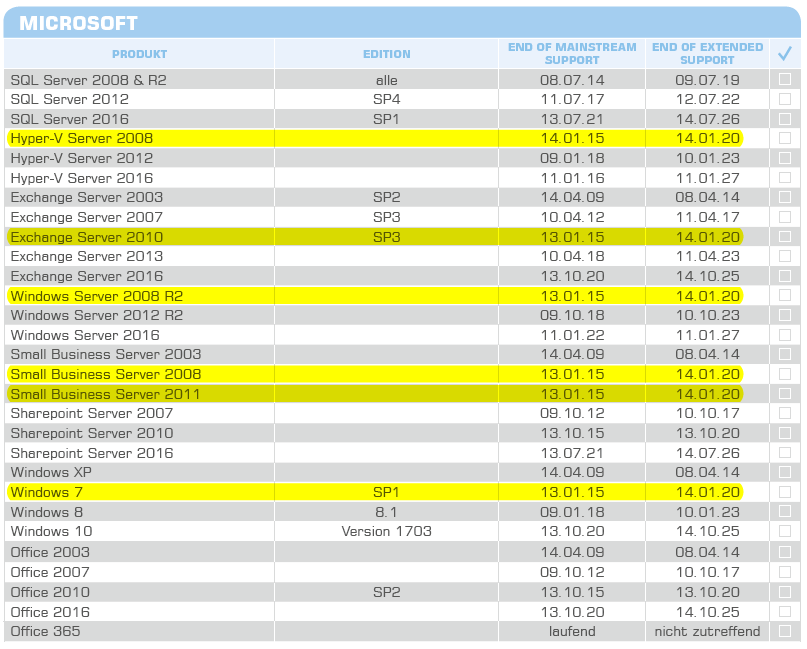Select the laufend cell for Office 365
Viewport: 807px width, 649px height.
point(572,632)
